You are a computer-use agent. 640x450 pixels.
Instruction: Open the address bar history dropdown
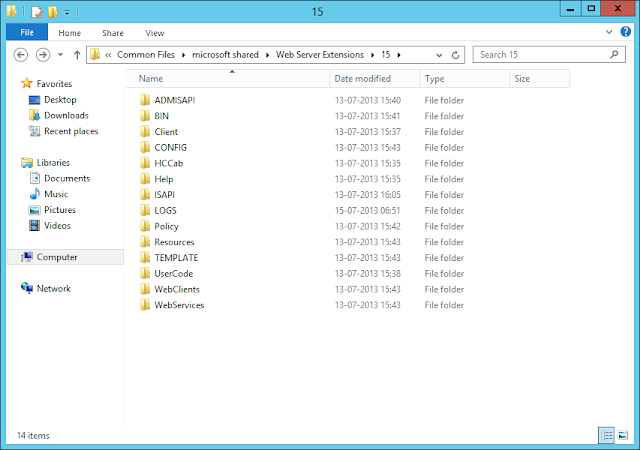439,55
